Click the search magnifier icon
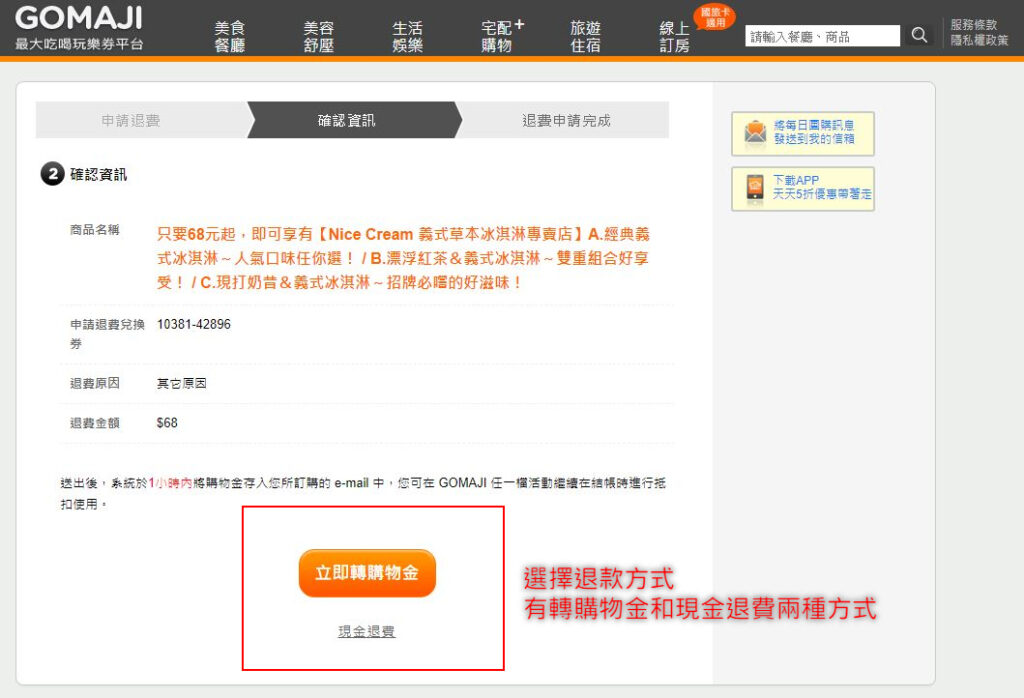The image size is (1024, 698). (919, 36)
